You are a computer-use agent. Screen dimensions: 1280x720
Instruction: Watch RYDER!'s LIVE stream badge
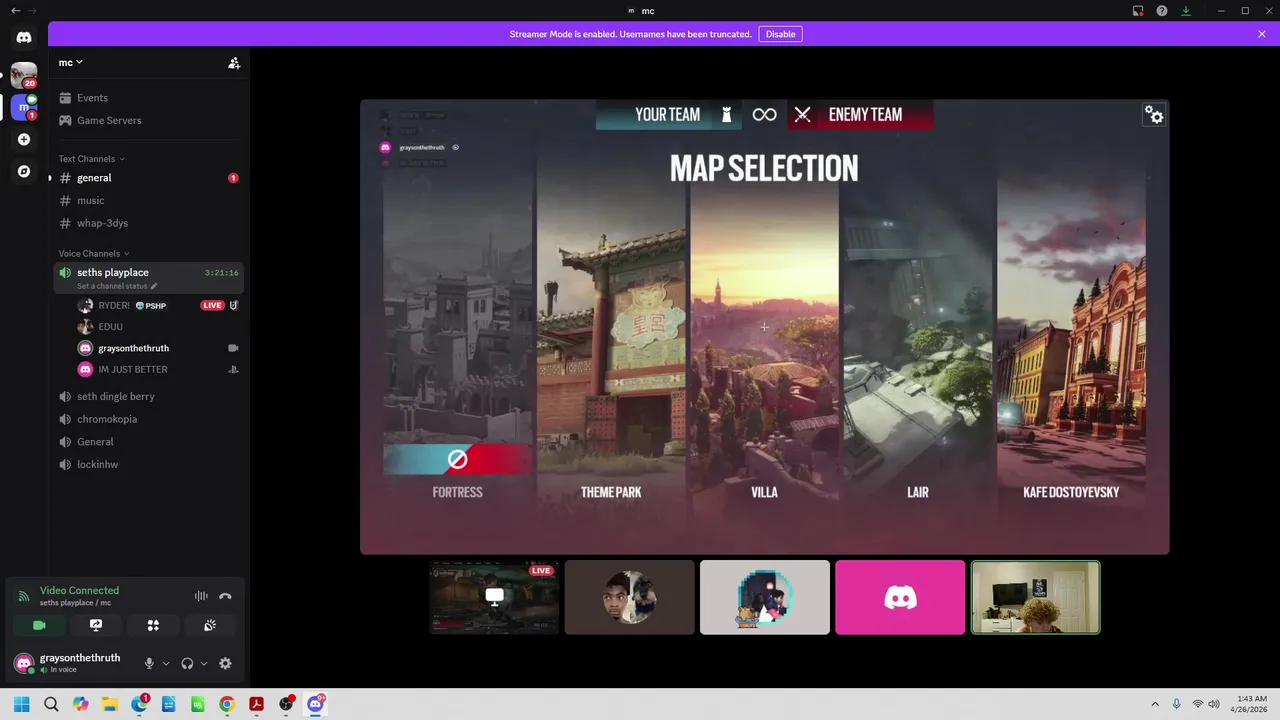pos(212,305)
